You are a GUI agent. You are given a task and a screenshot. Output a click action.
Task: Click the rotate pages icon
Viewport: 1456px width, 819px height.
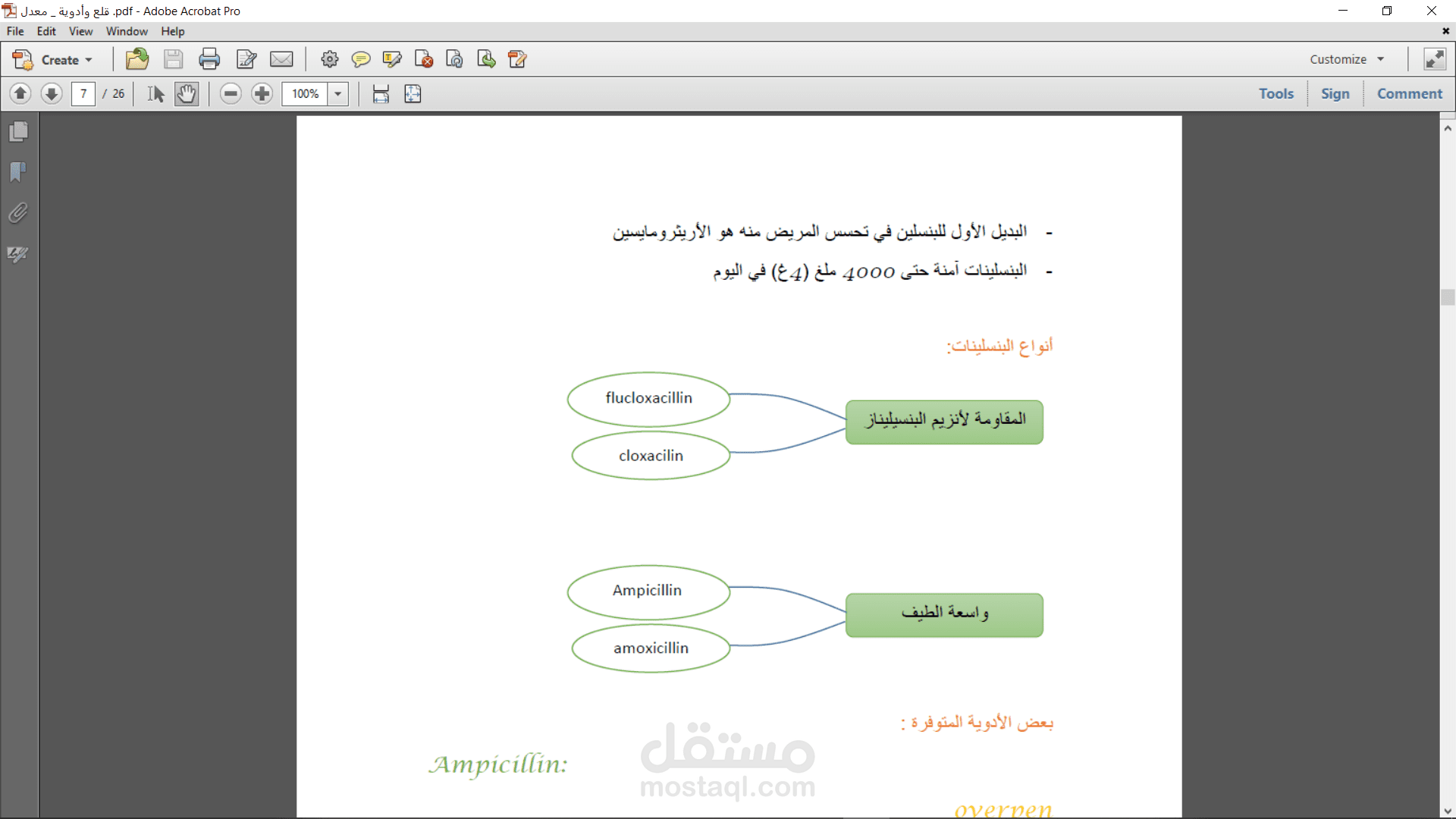(455, 59)
